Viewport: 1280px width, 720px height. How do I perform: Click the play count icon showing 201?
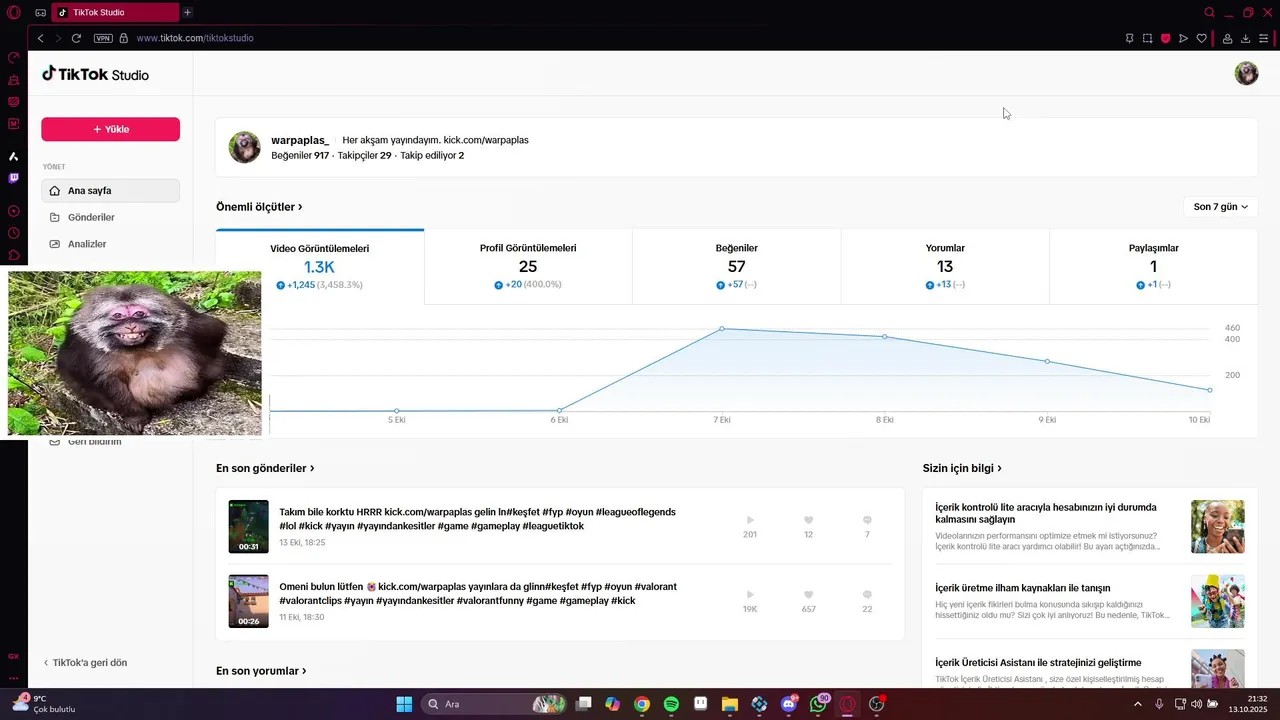(x=750, y=520)
